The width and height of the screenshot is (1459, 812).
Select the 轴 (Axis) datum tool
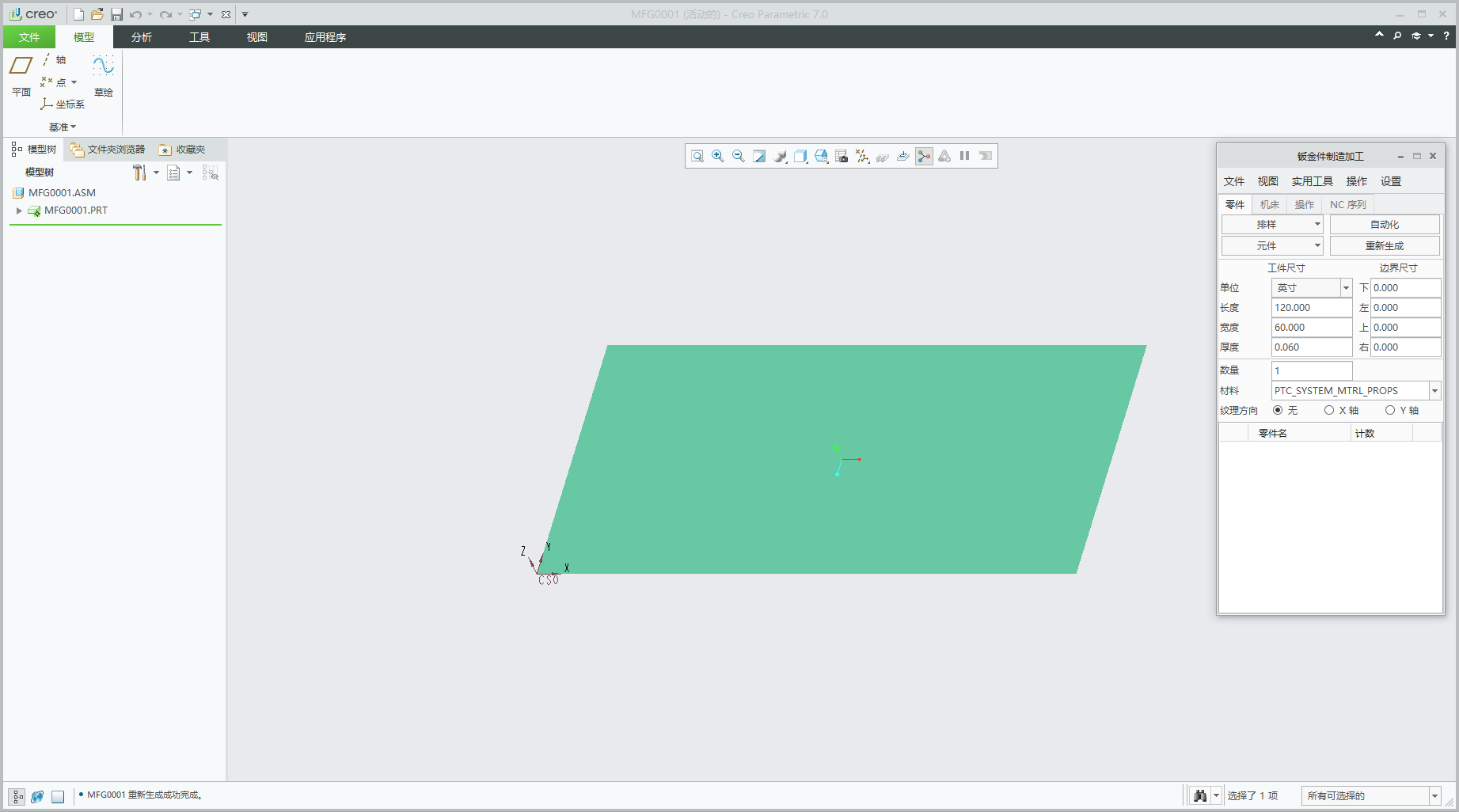pyautogui.click(x=55, y=60)
